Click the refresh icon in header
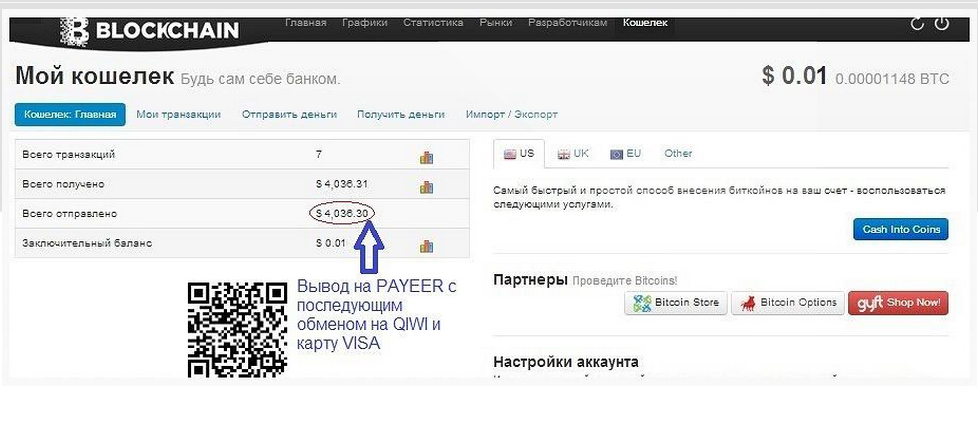The height and width of the screenshot is (431, 978). 917,24
